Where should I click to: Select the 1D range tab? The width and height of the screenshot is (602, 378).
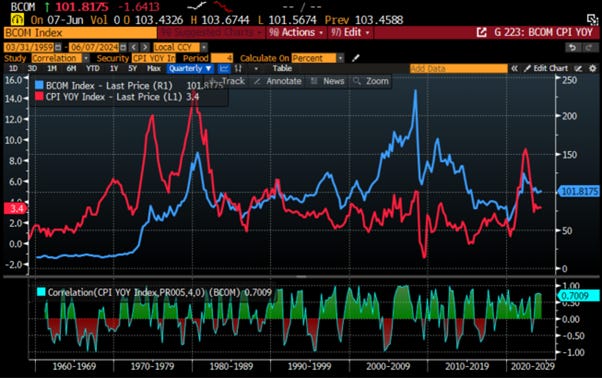tap(13, 69)
